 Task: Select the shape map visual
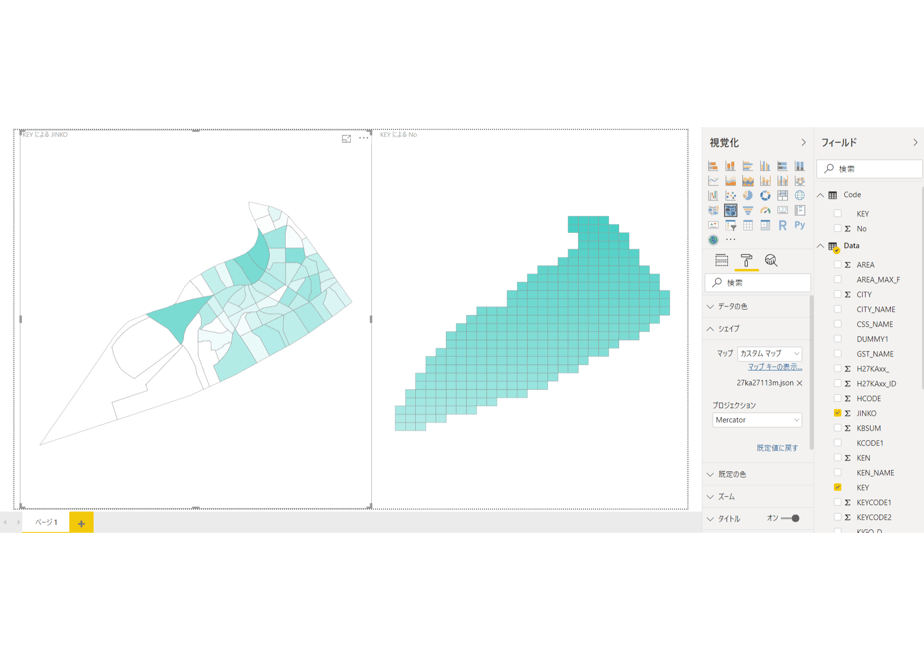[x=730, y=210]
